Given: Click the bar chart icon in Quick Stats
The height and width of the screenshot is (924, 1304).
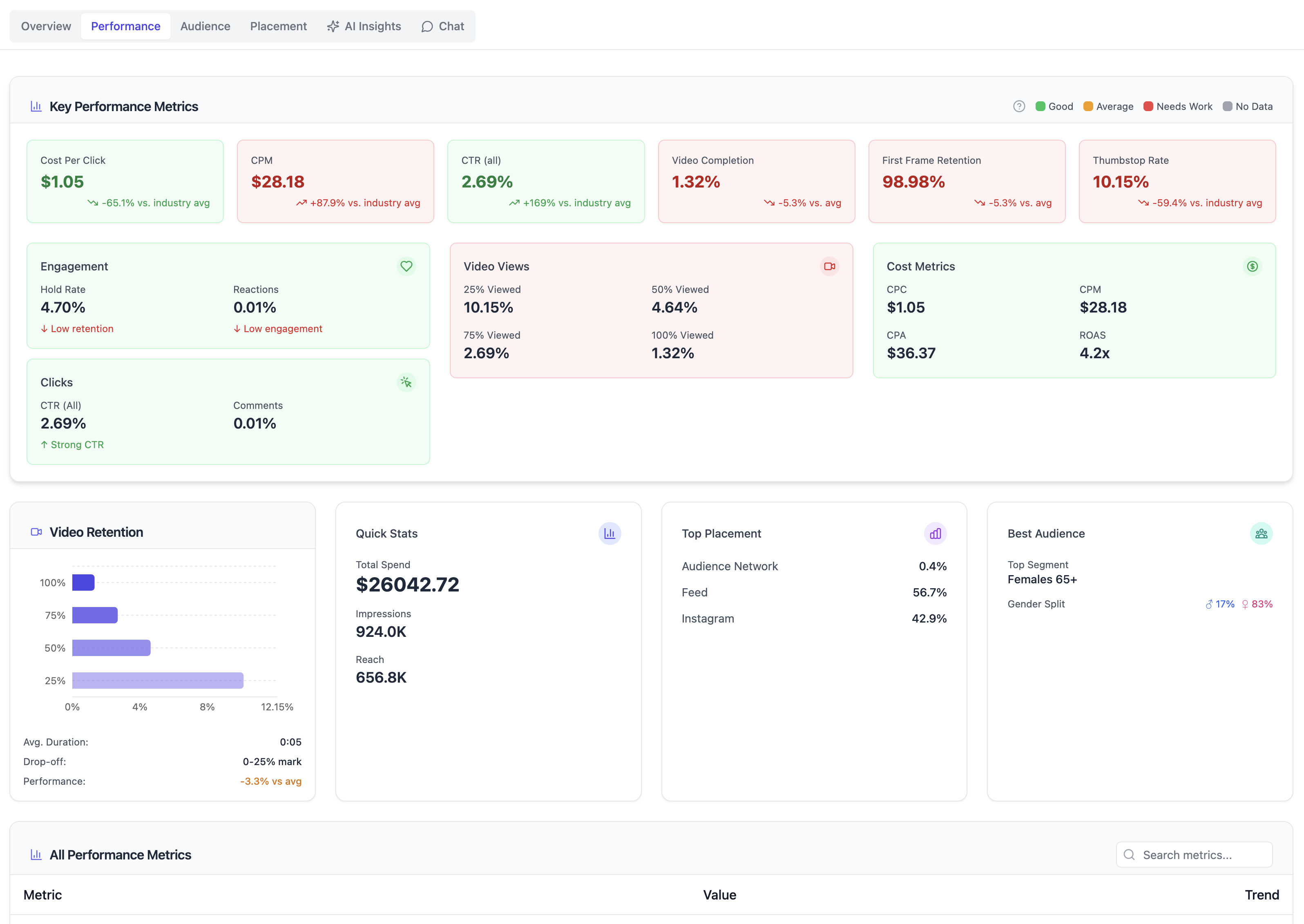Looking at the screenshot, I should click(610, 533).
